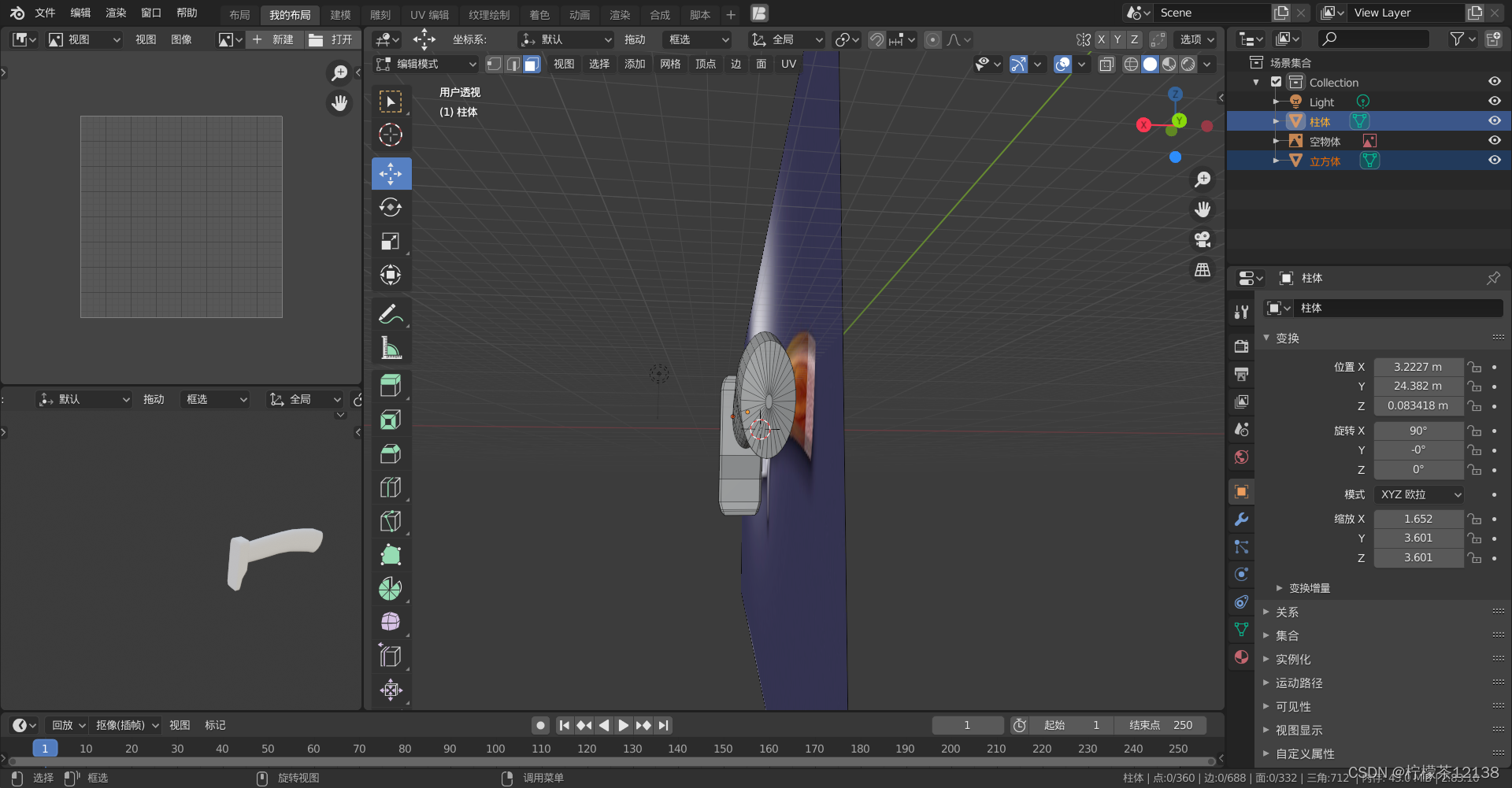
Task: Open the 编辑模式 mode dropdown
Action: pyautogui.click(x=426, y=64)
